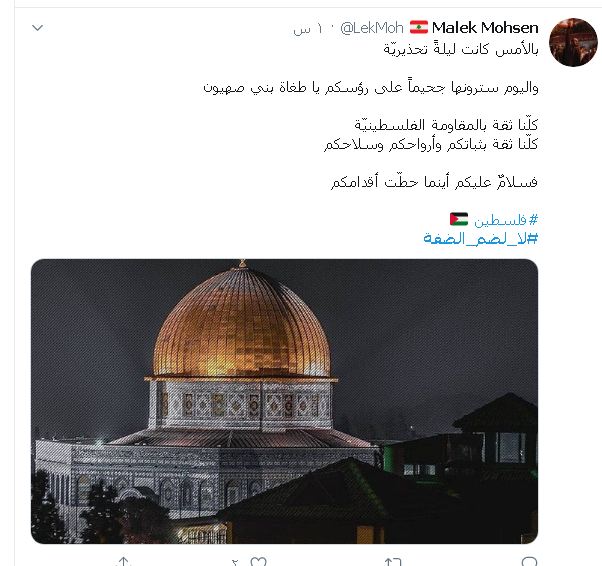The height and width of the screenshot is (566, 602).
Task: Like the tweet with the heart icon
Action: [258, 562]
